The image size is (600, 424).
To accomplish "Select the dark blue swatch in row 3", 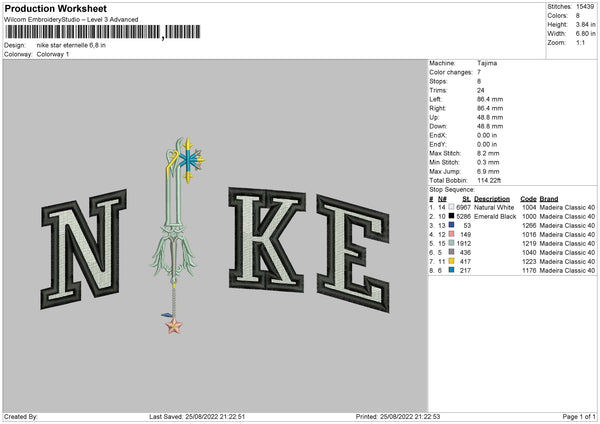I will pos(451,225).
